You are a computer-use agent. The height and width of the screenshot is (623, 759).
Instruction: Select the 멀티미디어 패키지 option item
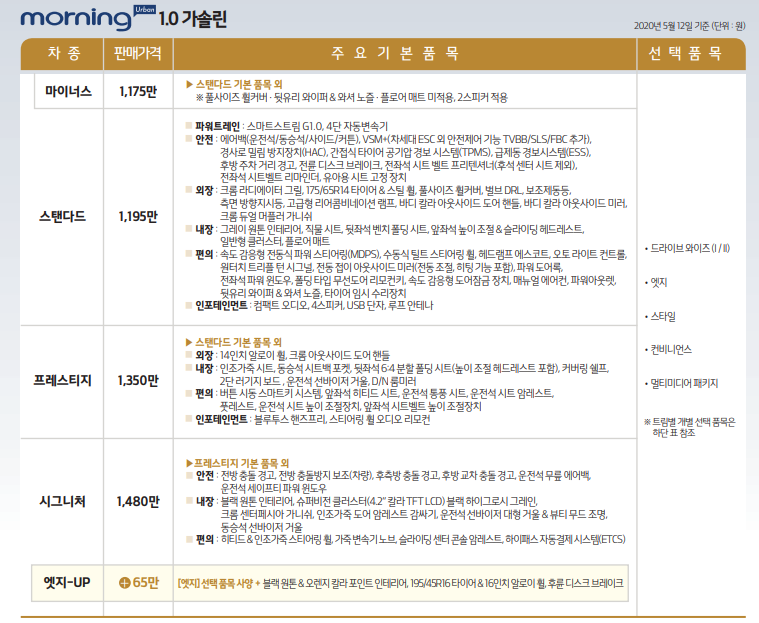pyautogui.click(x=682, y=383)
